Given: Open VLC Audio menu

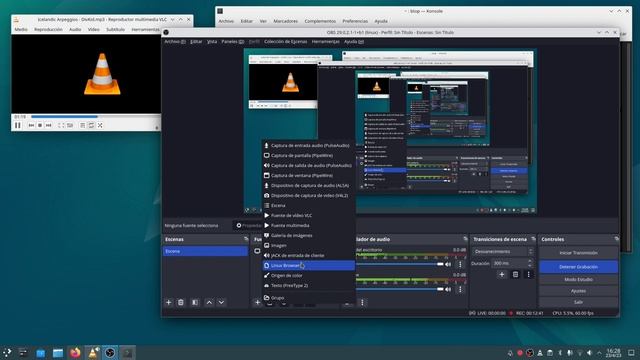Looking at the screenshot, I should click(75, 29).
